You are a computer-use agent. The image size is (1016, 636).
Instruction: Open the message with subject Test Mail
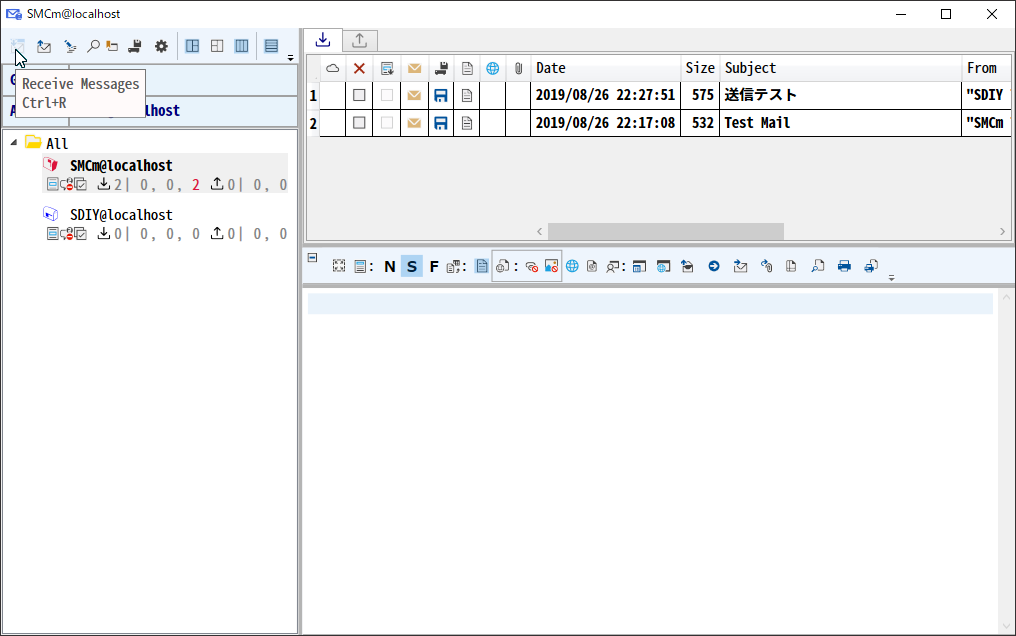click(x=757, y=123)
